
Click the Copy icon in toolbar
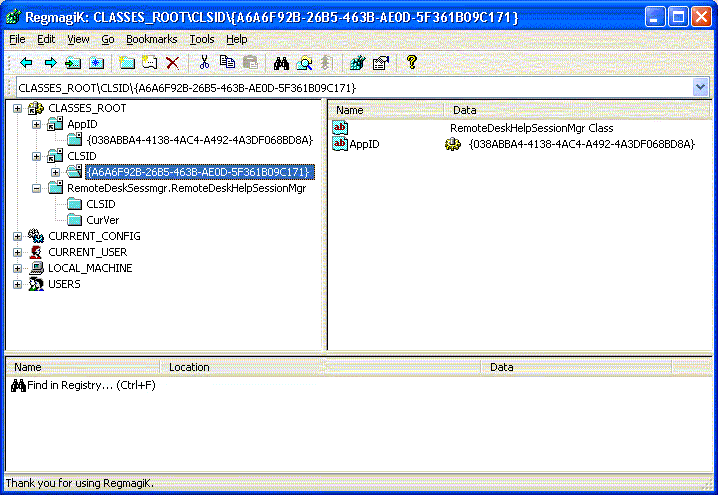pos(227,62)
